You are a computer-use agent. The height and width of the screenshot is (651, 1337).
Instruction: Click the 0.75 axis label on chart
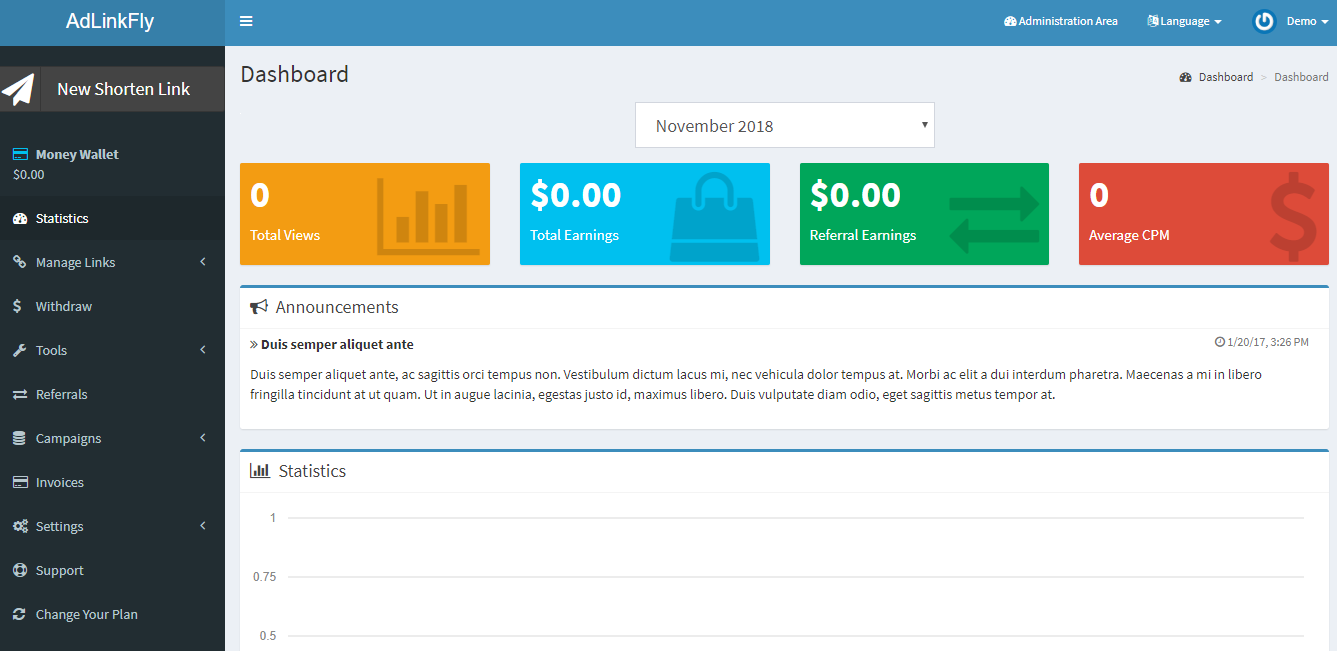(x=265, y=577)
